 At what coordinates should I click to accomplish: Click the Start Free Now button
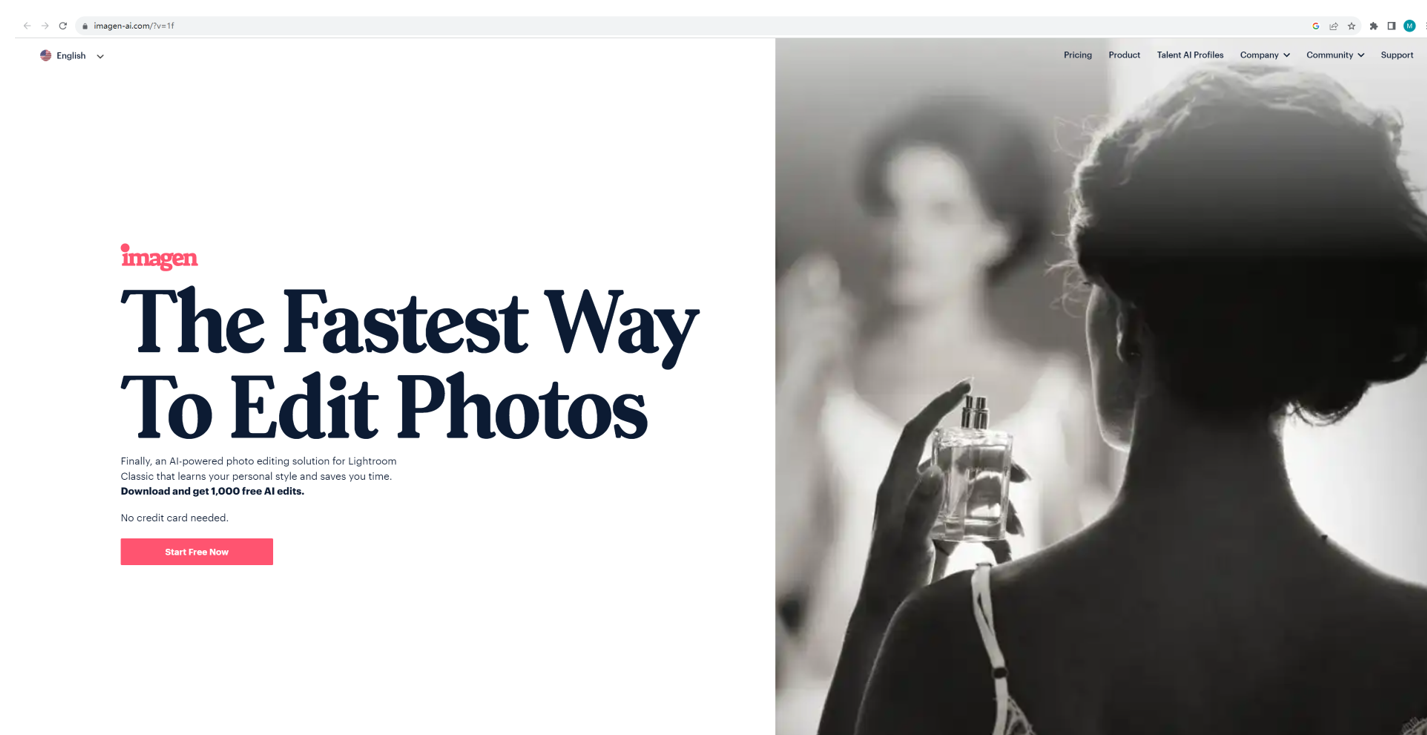click(x=197, y=552)
